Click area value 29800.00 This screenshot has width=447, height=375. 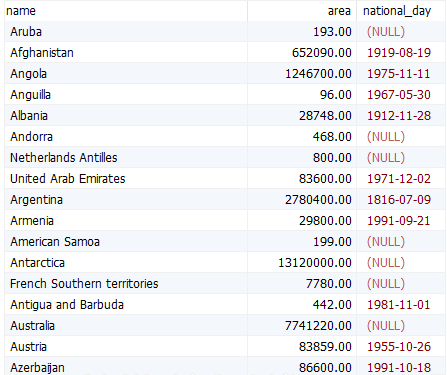coord(325,221)
